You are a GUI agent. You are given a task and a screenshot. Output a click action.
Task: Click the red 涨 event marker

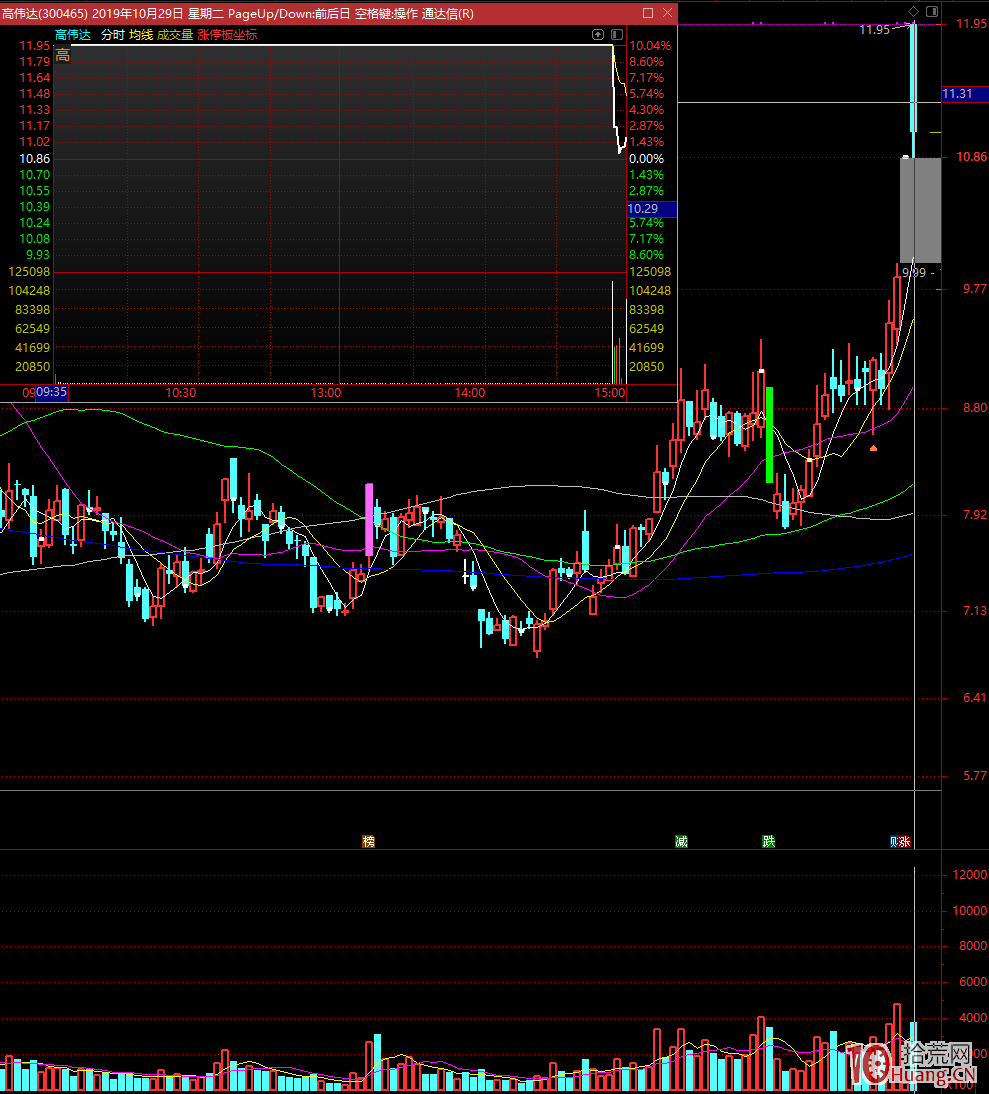point(905,842)
